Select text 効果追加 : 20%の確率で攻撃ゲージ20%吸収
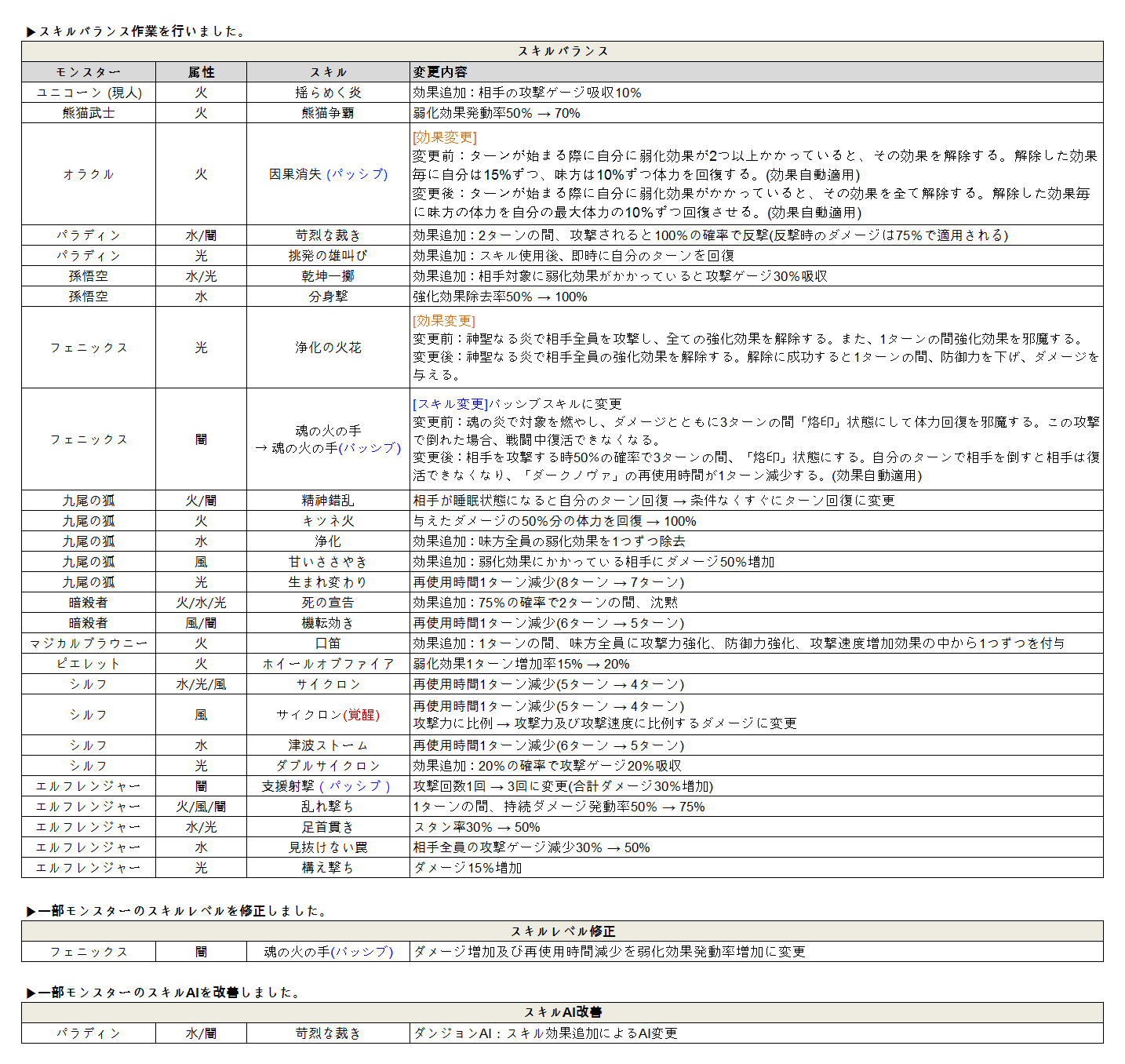This screenshot has height=1064, width=1125. tap(548, 766)
